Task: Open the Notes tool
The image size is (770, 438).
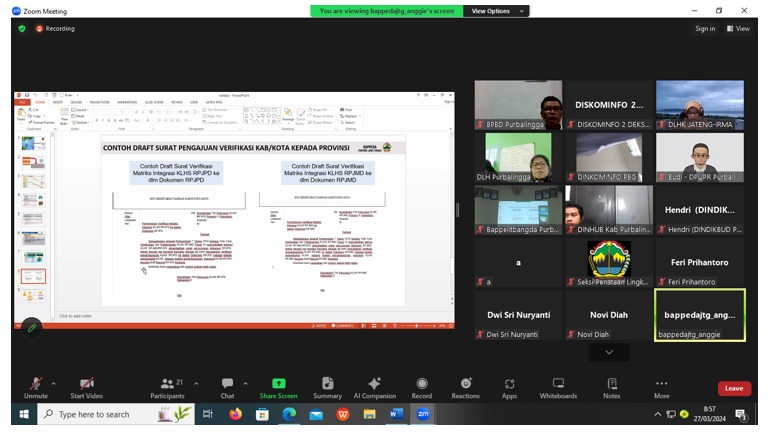Action: 611,387
